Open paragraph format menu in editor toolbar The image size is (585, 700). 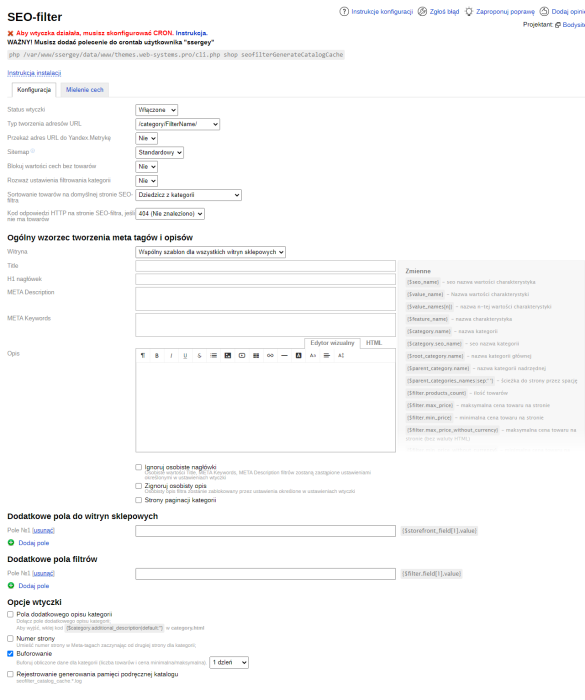tap(143, 355)
